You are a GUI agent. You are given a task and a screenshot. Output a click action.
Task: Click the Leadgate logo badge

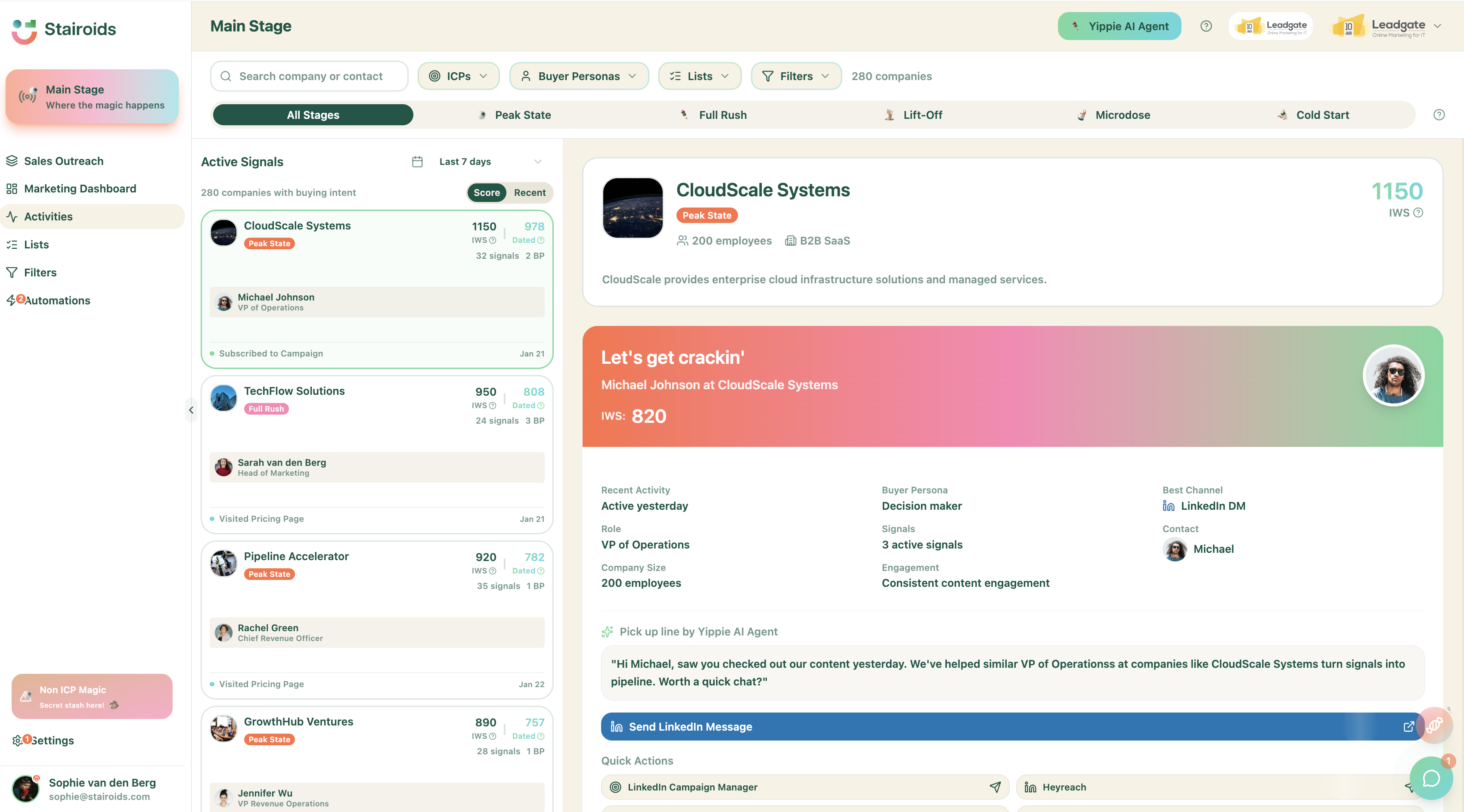click(1271, 26)
